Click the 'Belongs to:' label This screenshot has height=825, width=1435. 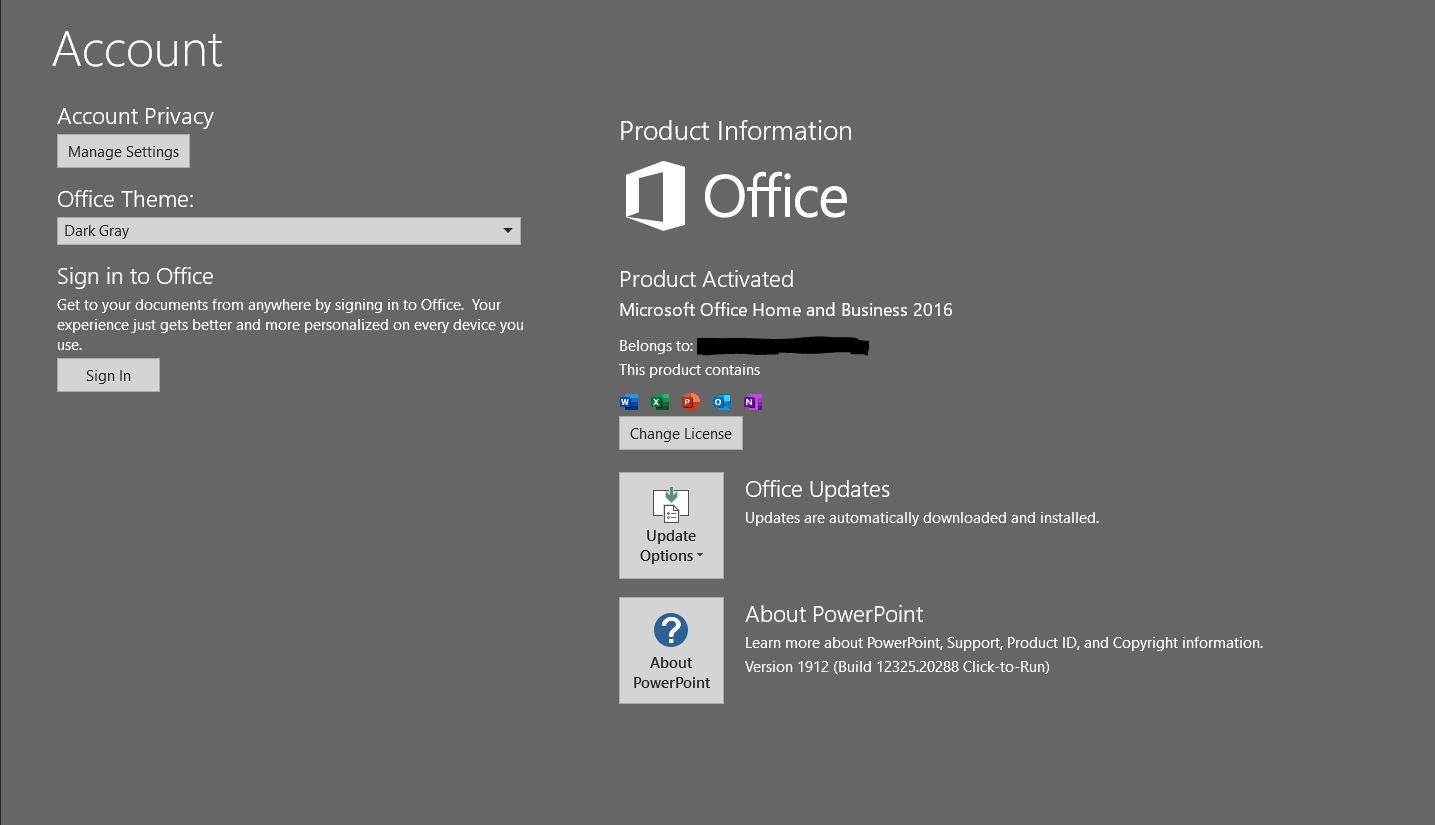(x=656, y=346)
